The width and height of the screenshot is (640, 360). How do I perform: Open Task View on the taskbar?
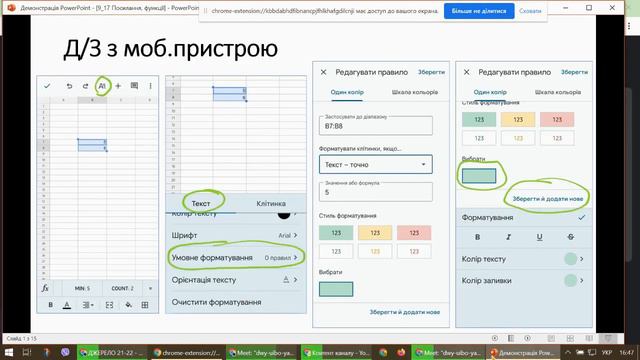tap(27, 352)
